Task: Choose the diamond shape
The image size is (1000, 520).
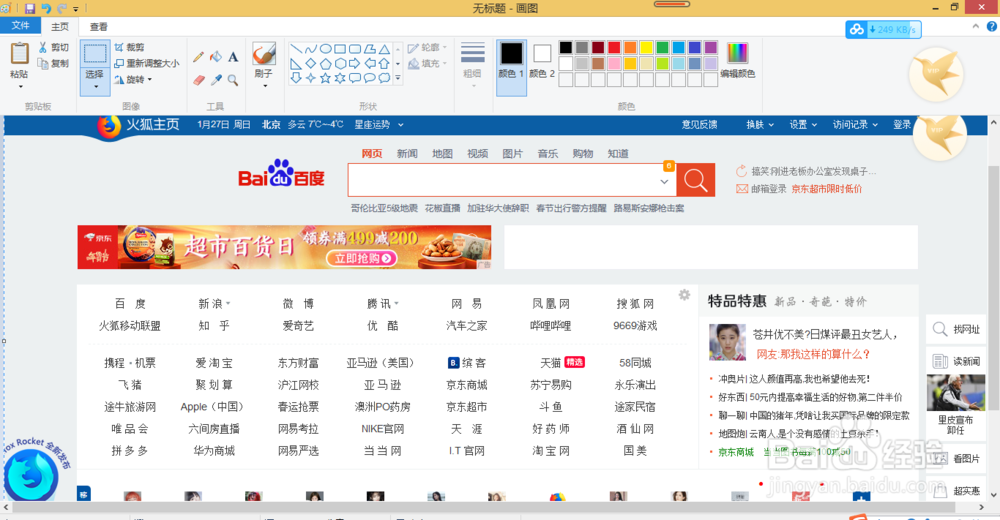Action: coord(311,64)
